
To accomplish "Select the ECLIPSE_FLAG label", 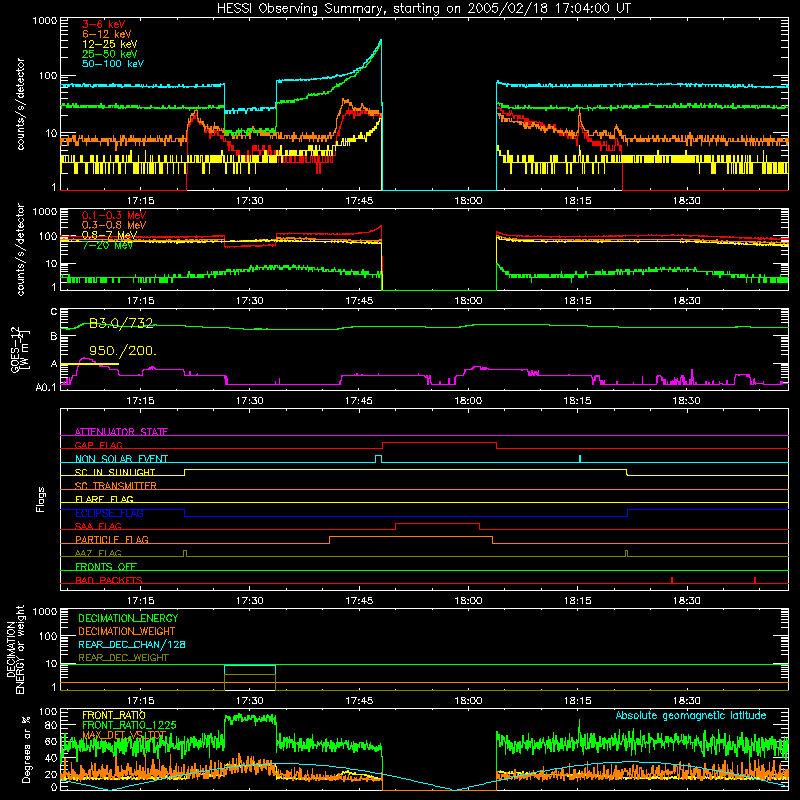I will (109, 513).
